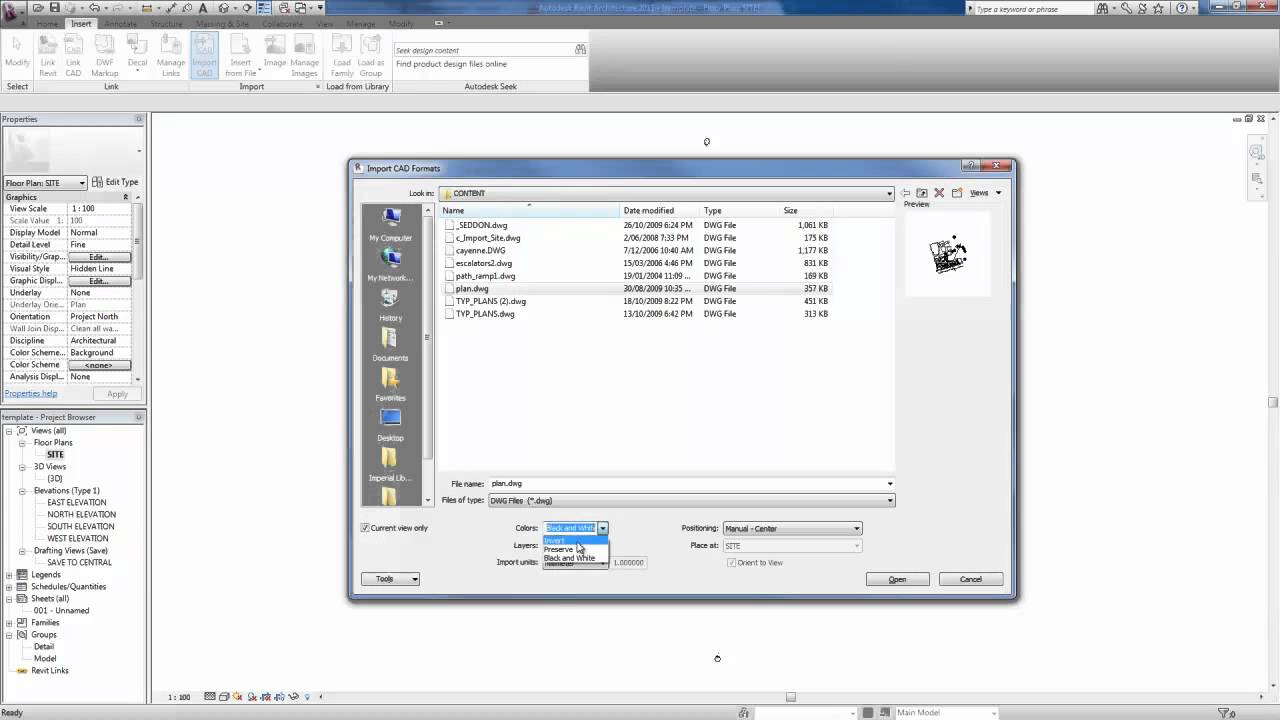Choose Black and White list option
Screen dimensions: 1280x720
click(575, 558)
